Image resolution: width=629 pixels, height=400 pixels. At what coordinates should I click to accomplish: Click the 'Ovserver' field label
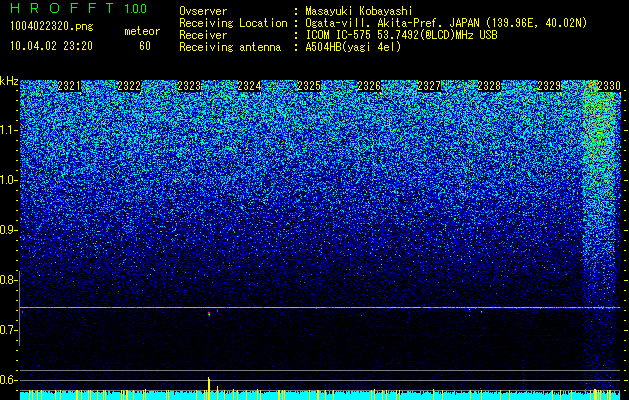click(x=203, y=12)
